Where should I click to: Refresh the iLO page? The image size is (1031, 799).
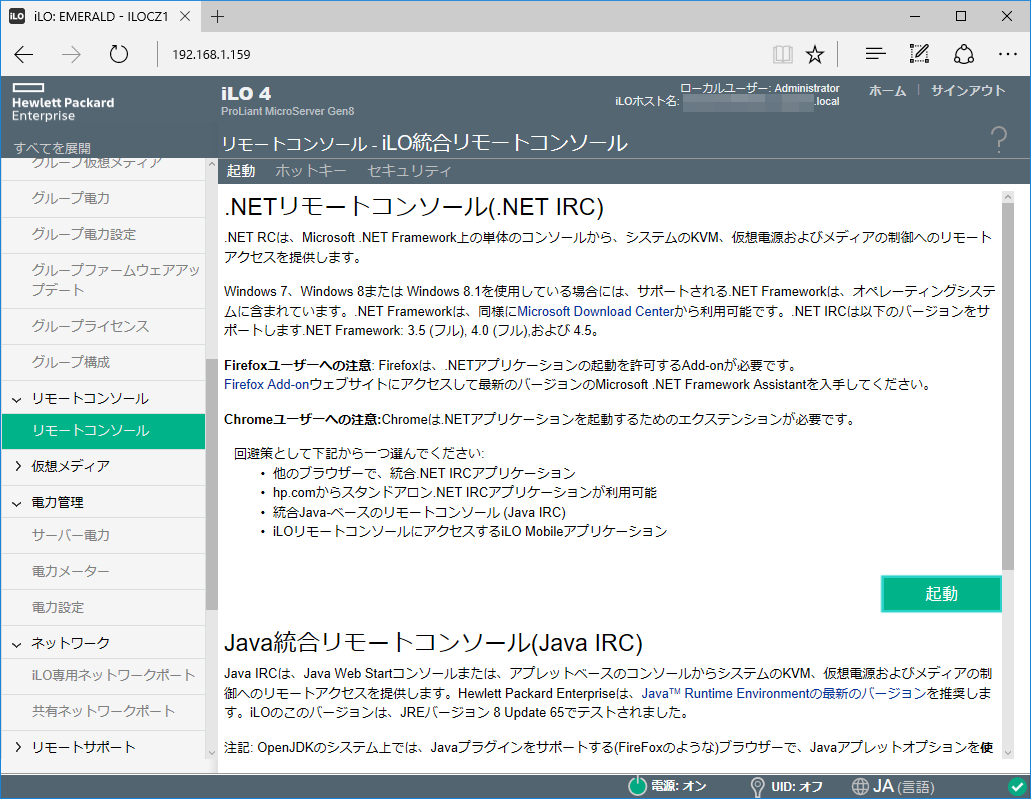tap(119, 54)
